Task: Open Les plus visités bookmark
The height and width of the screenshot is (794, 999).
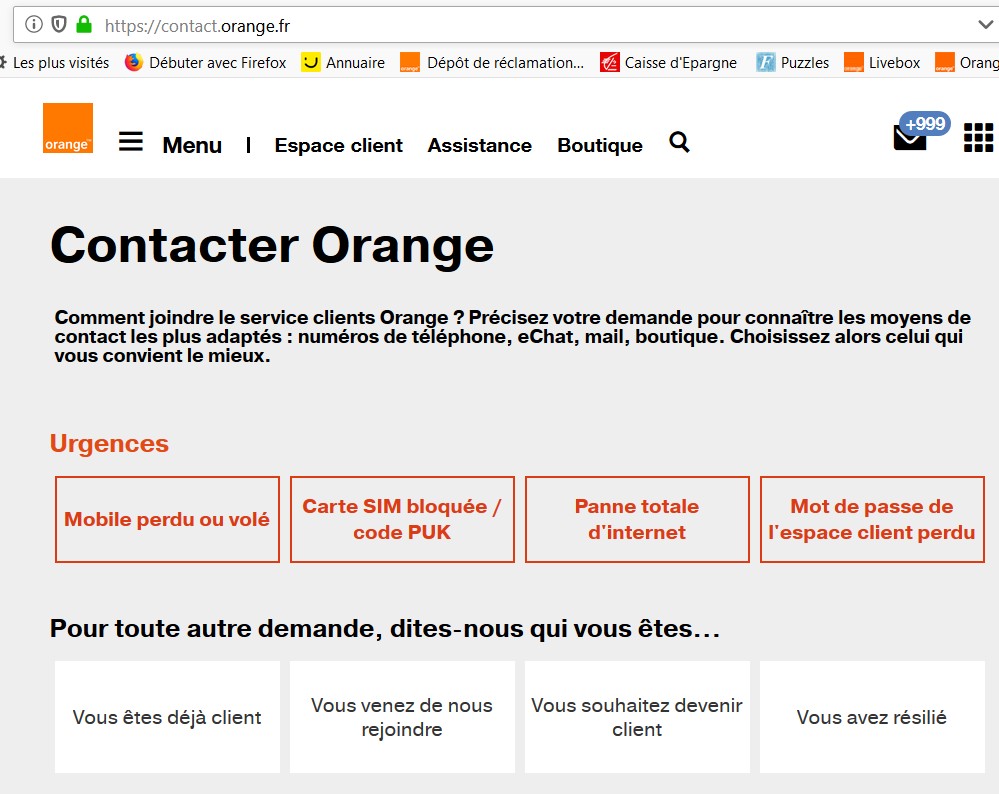Action: 55,62
